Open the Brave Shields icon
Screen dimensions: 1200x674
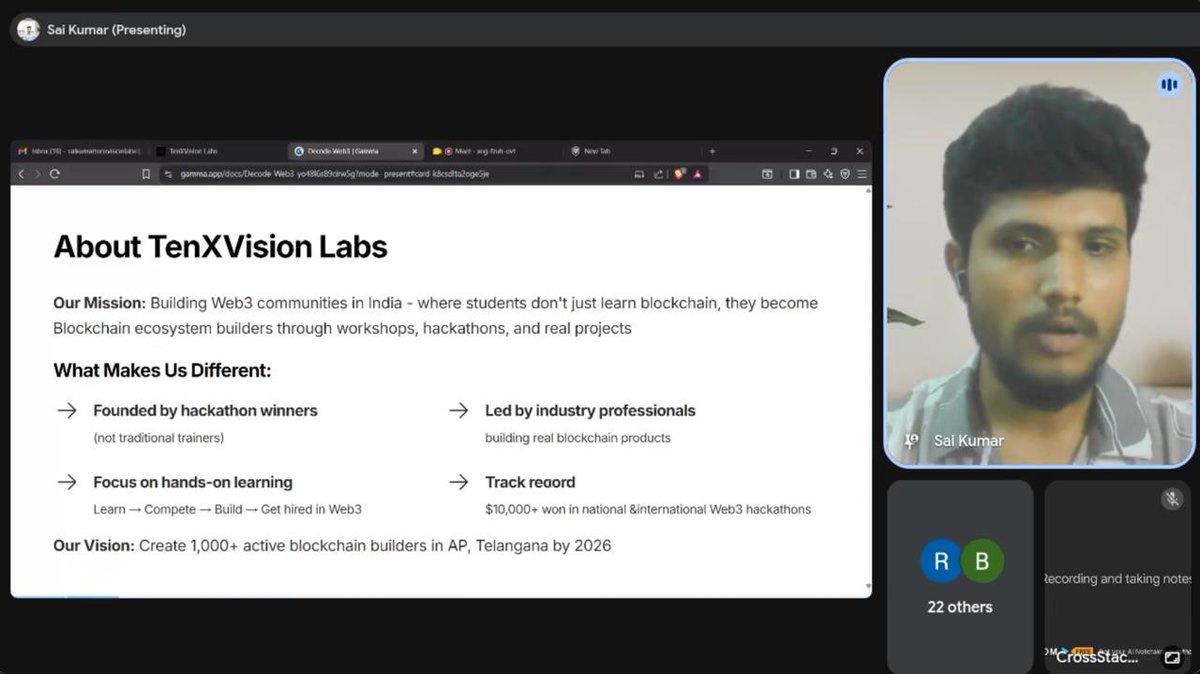coord(679,174)
